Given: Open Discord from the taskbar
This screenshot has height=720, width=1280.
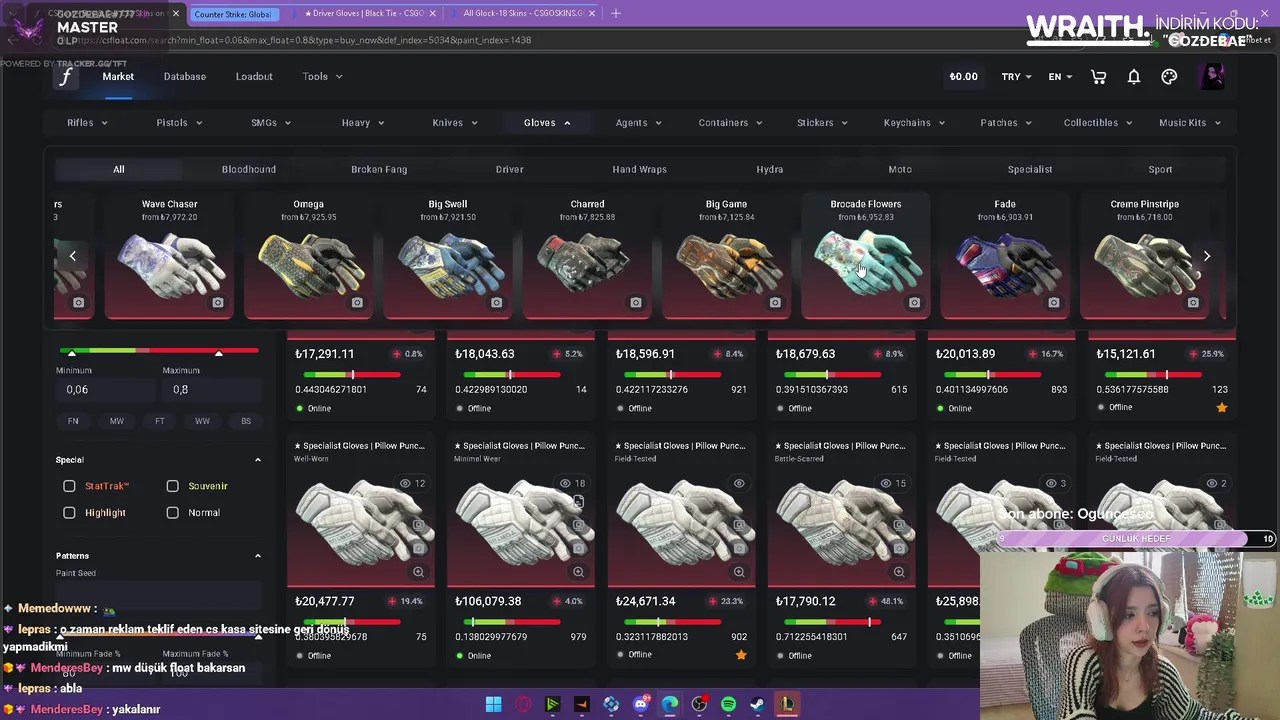Looking at the screenshot, I should [x=641, y=705].
